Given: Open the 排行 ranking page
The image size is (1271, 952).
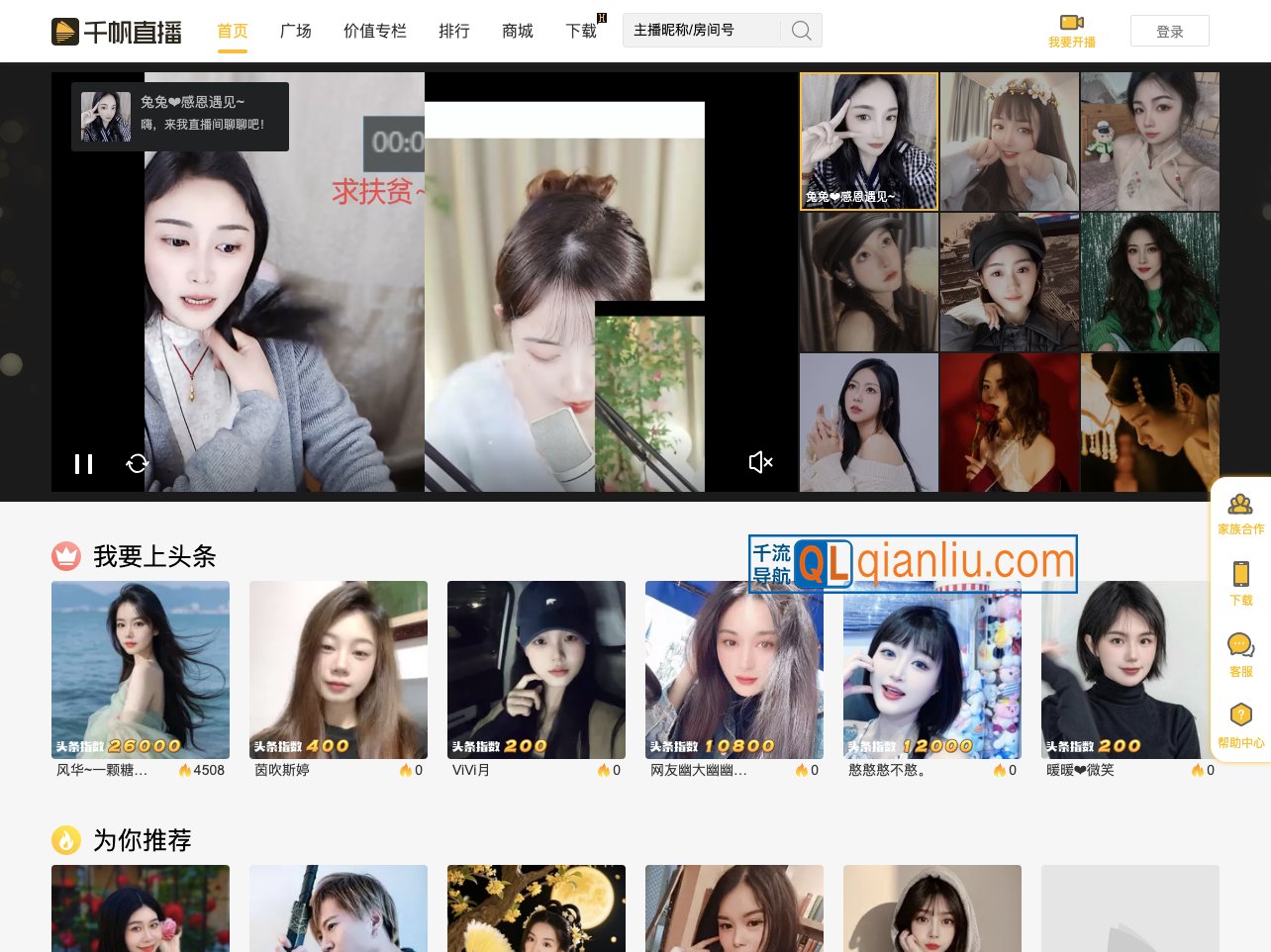Looking at the screenshot, I should (x=454, y=32).
